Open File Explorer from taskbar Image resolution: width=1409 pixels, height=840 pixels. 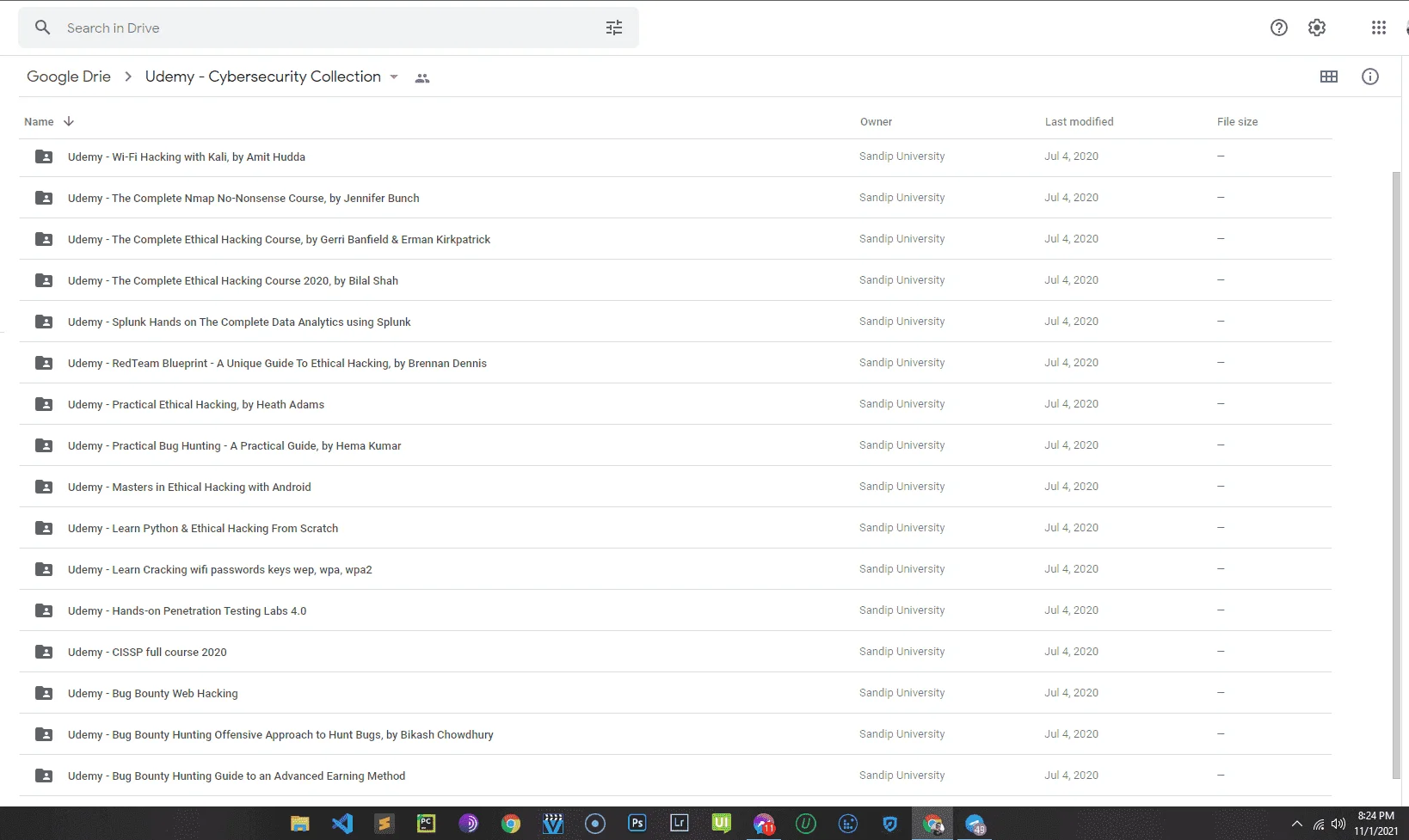tap(299, 824)
